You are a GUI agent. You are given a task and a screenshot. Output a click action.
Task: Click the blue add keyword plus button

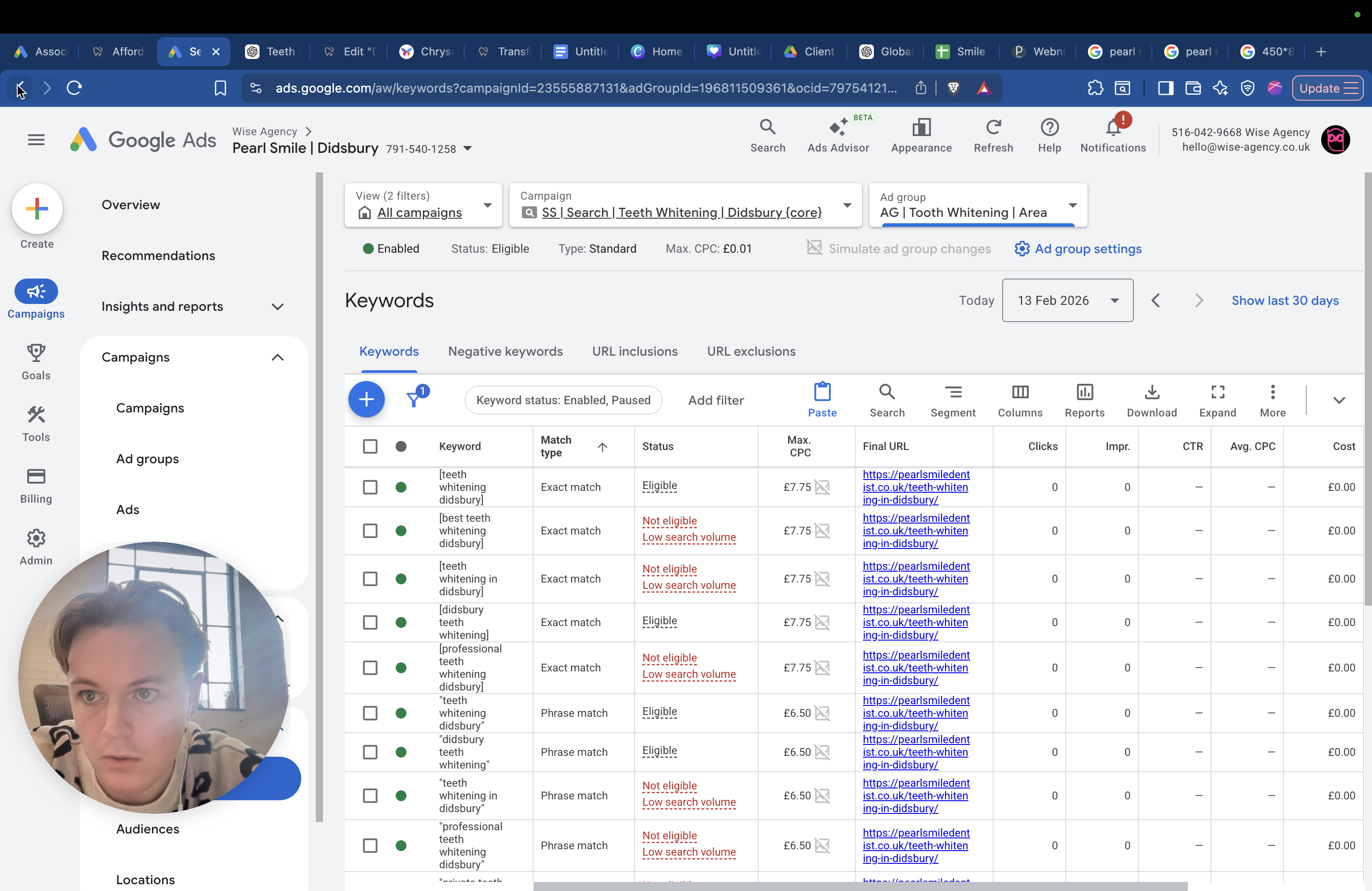pyautogui.click(x=366, y=399)
